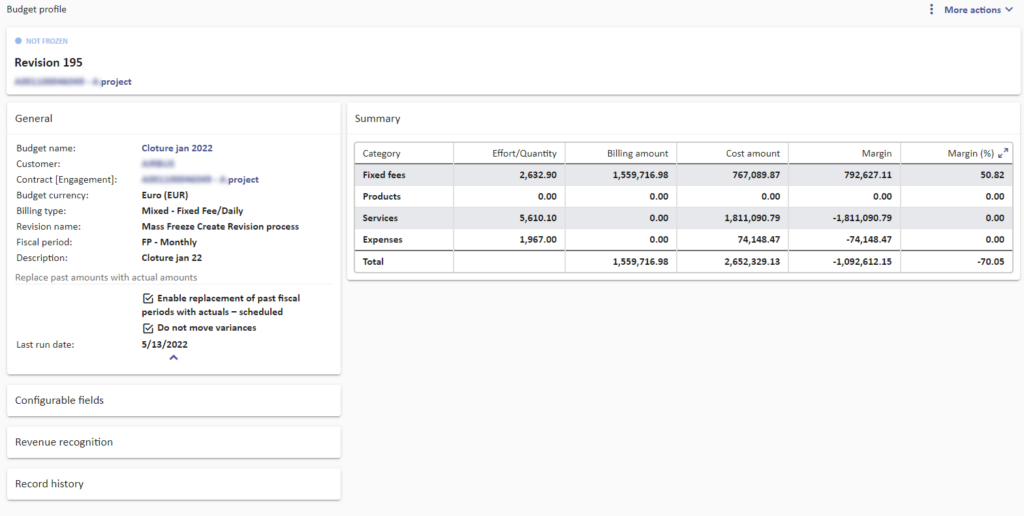Screen dimensions: 1024x516
Task: Click Expenses quantity value 1,967.00
Action: pyautogui.click(x=538, y=240)
